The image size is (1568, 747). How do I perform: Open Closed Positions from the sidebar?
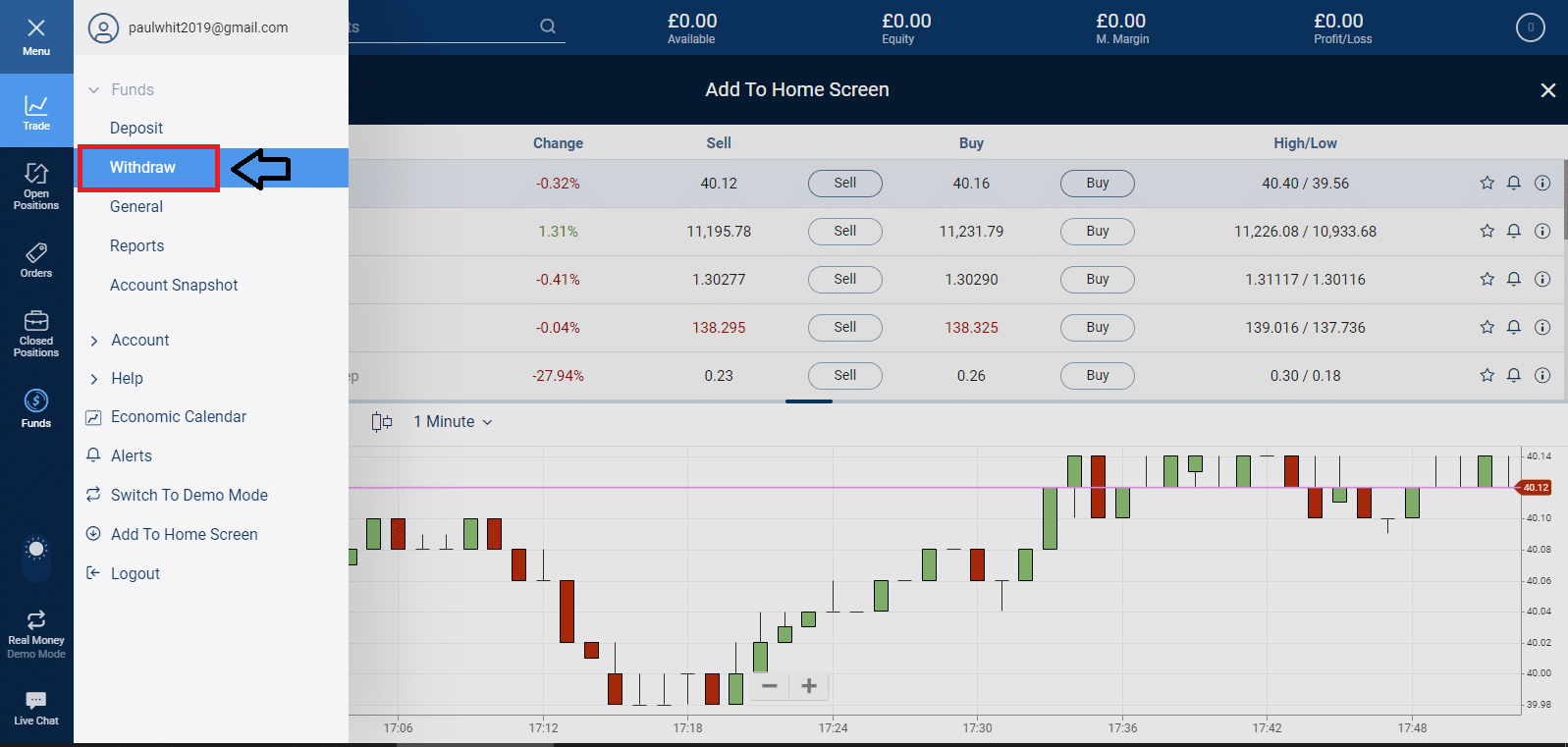pyautogui.click(x=36, y=334)
